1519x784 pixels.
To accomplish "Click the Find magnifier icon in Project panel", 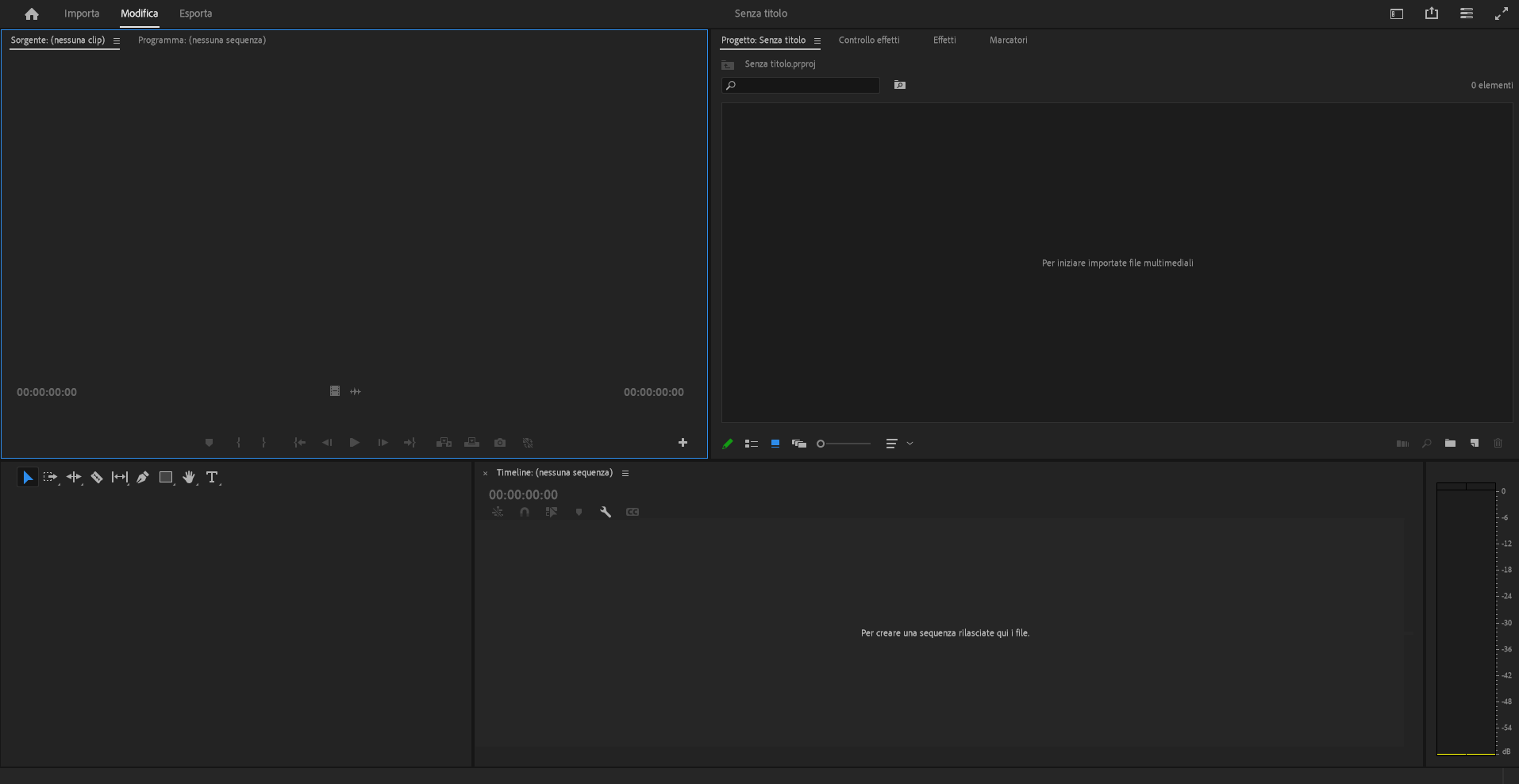I will [1427, 444].
